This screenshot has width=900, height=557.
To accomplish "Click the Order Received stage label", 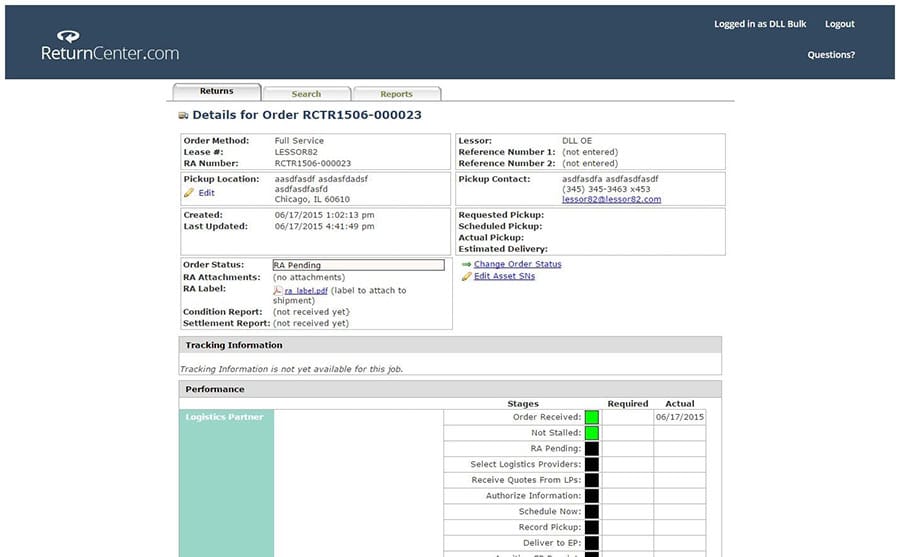I will [x=547, y=417].
